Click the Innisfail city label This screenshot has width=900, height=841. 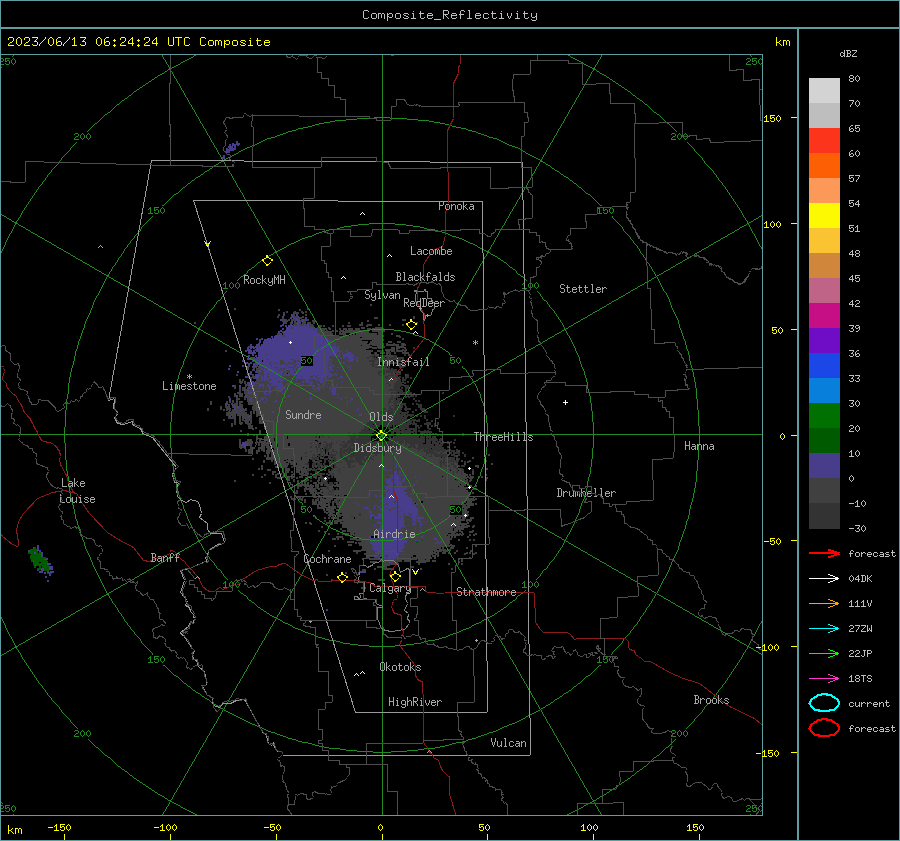pos(403,362)
